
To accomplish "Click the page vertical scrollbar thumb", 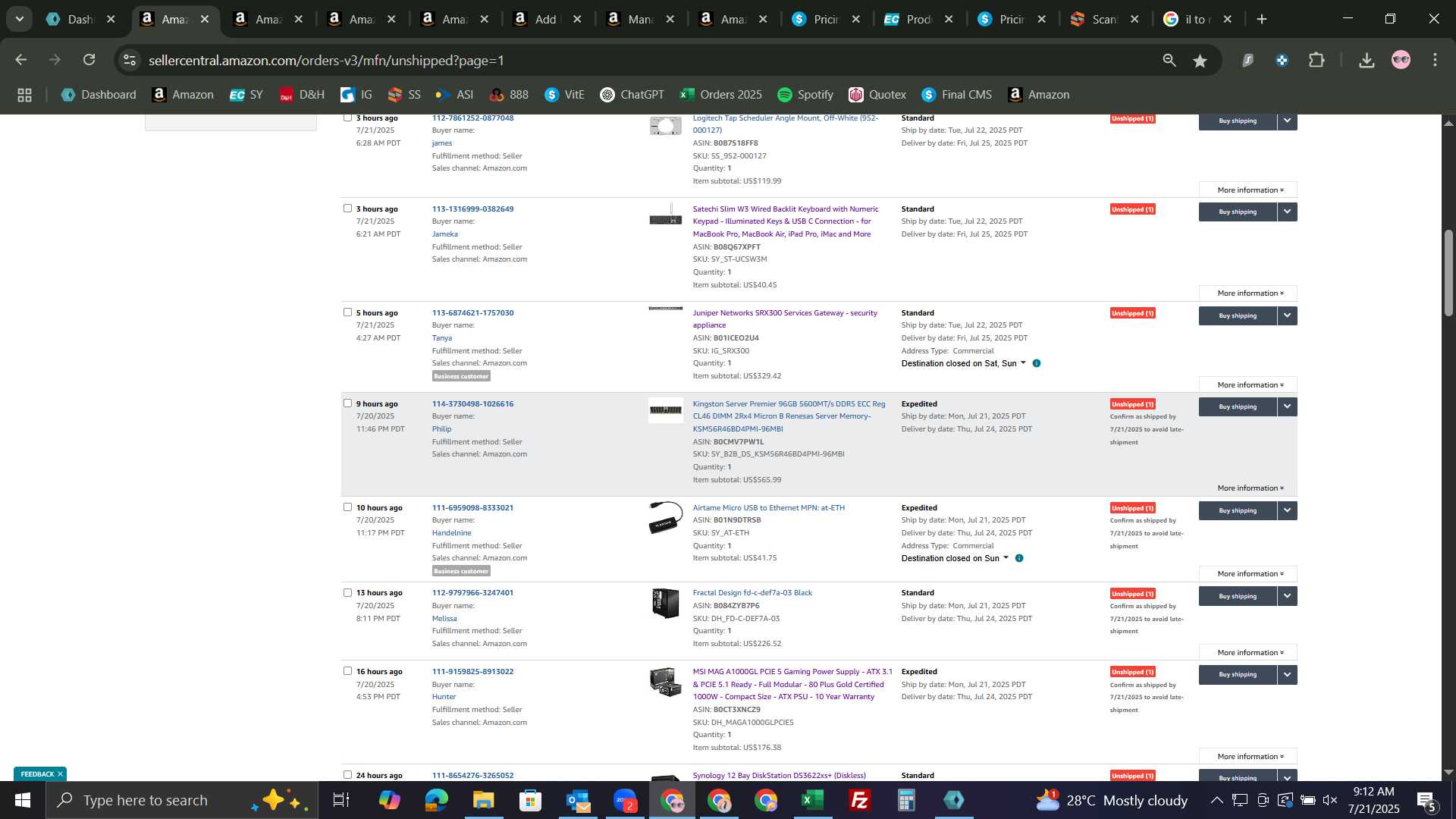I will coord(1448,273).
